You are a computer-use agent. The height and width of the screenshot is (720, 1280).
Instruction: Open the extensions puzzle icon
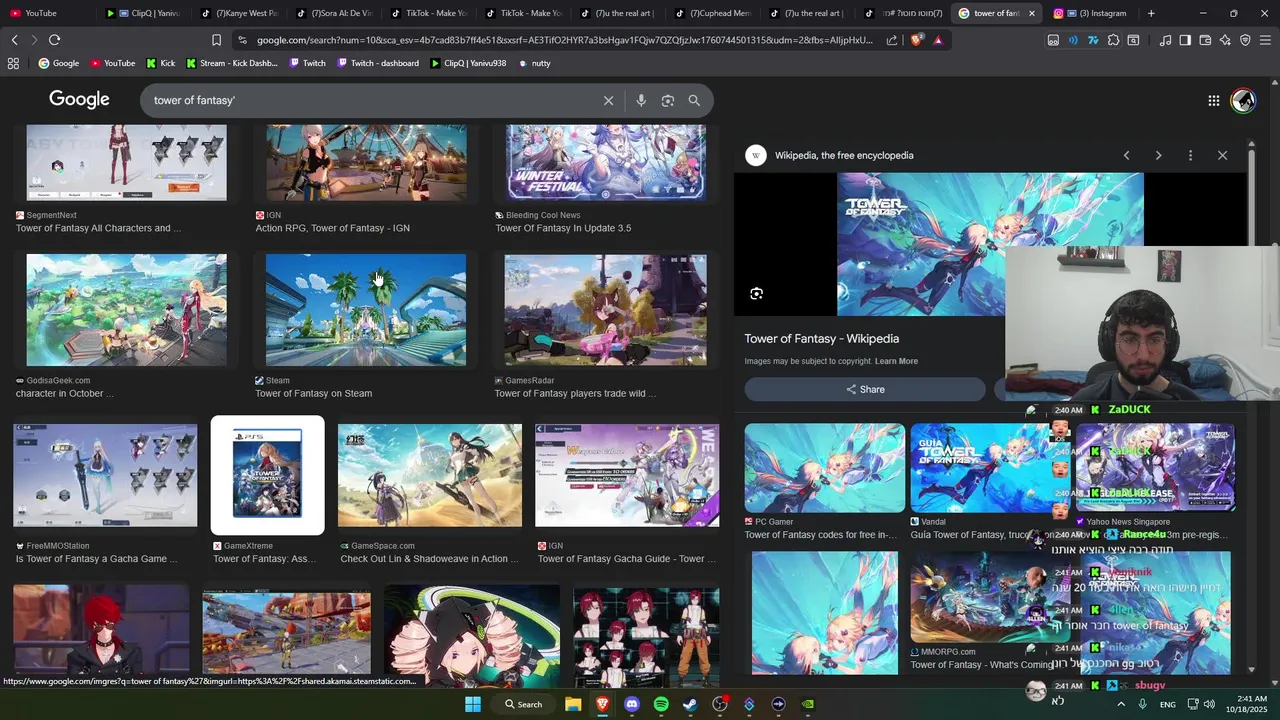[x=1113, y=40]
